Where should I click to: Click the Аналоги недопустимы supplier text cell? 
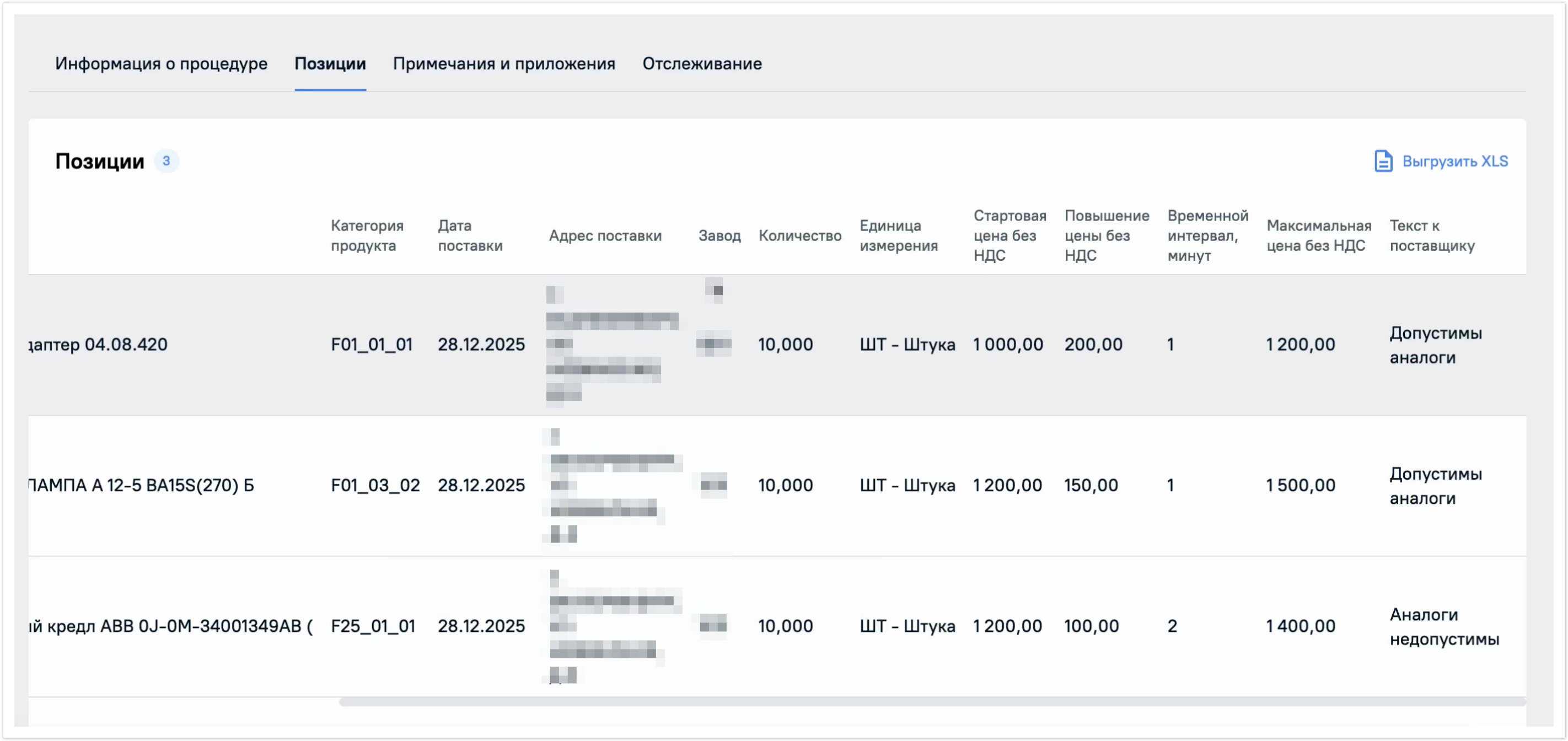tap(1443, 626)
